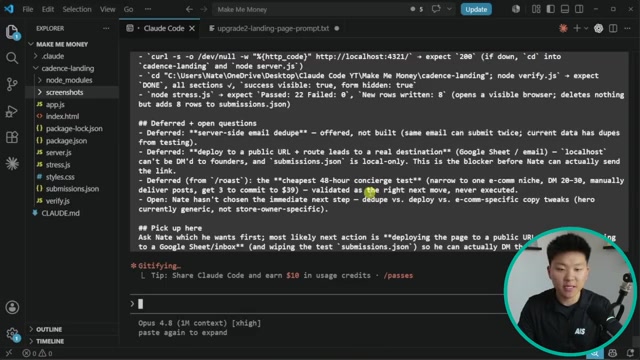Expand the TIMELINE section
Screen dimensions: 640x360
(31, 341)
